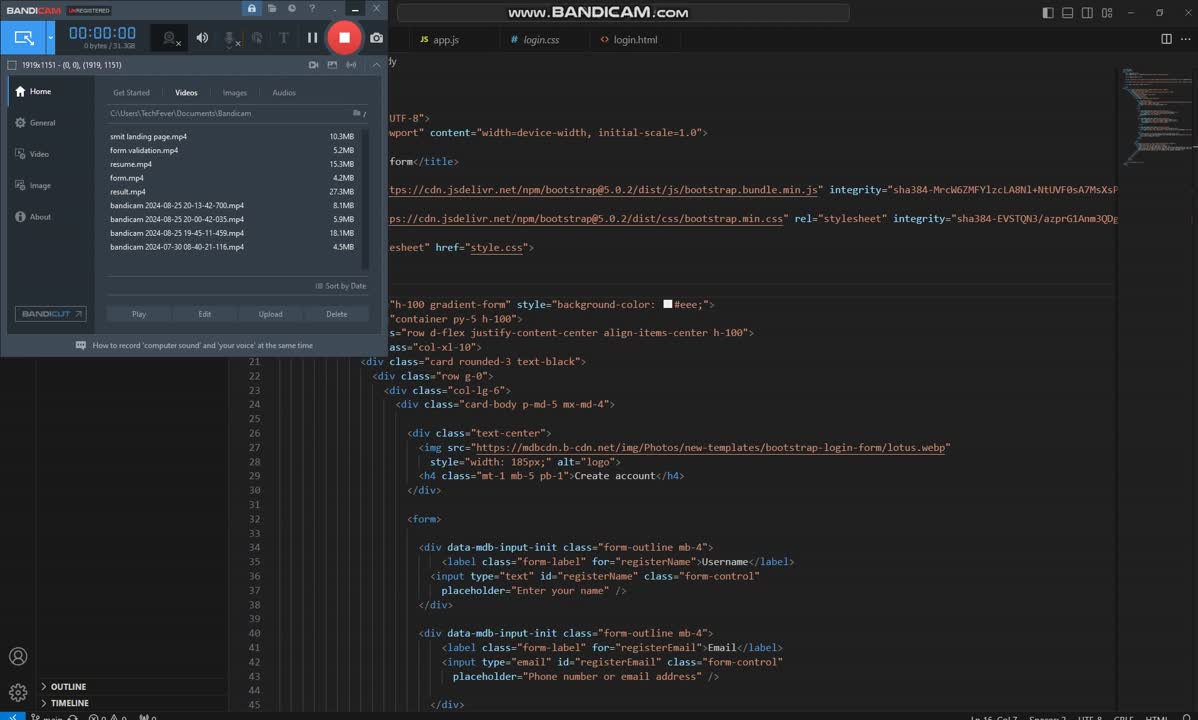The image size is (1198, 720).
Task: Pause the recording
Action: click(x=312, y=38)
